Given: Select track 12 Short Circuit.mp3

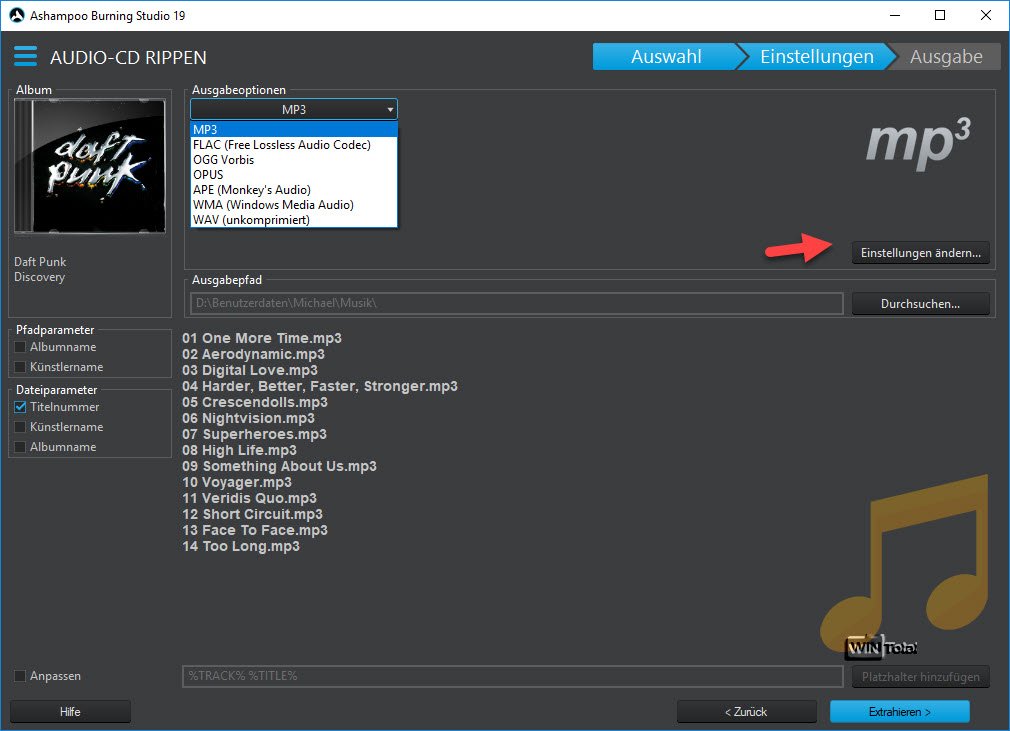Looking at the screenshot, I should pyautogui.click(x=252, y=515).
